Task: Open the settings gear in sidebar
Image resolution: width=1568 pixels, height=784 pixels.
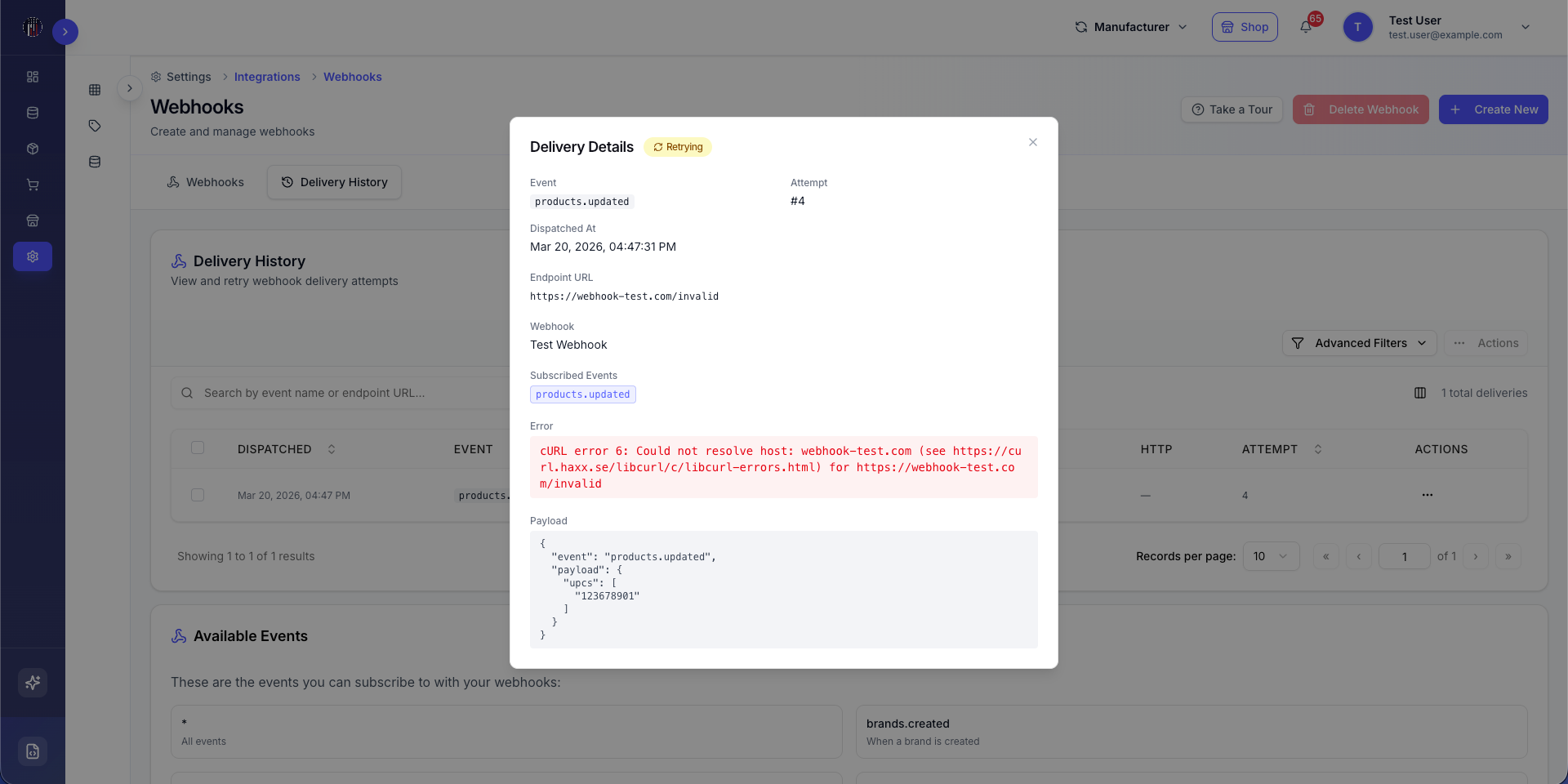Action: 33,256
